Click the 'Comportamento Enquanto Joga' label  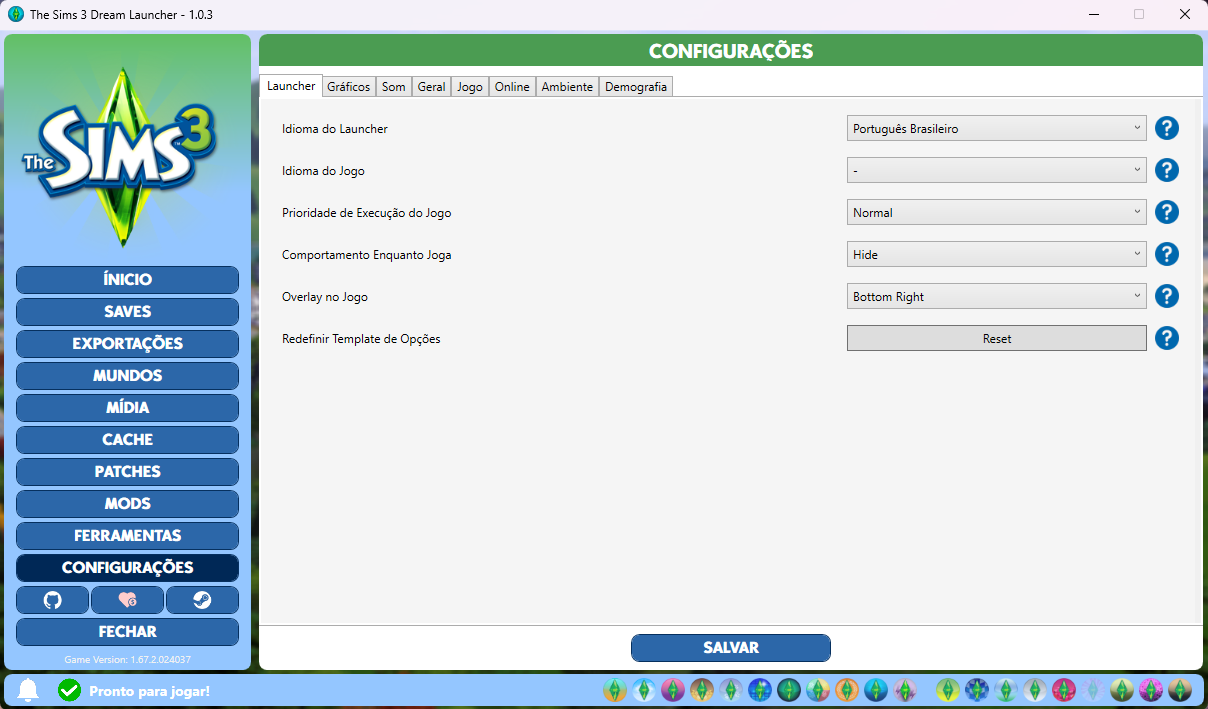pos(366,255)
